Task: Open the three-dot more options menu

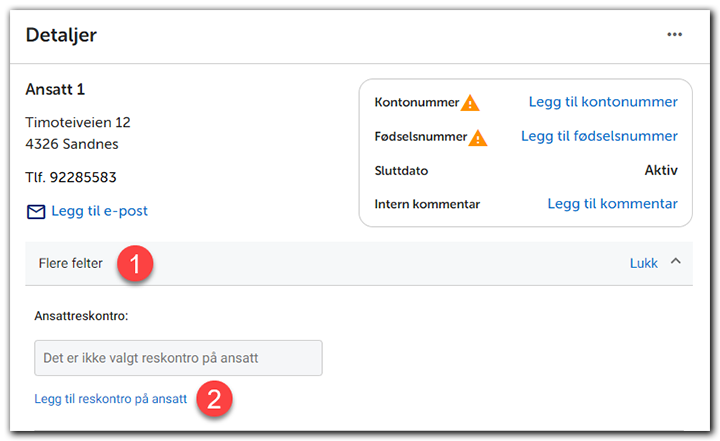Action: pyautogui.click(x=675, y=35)
